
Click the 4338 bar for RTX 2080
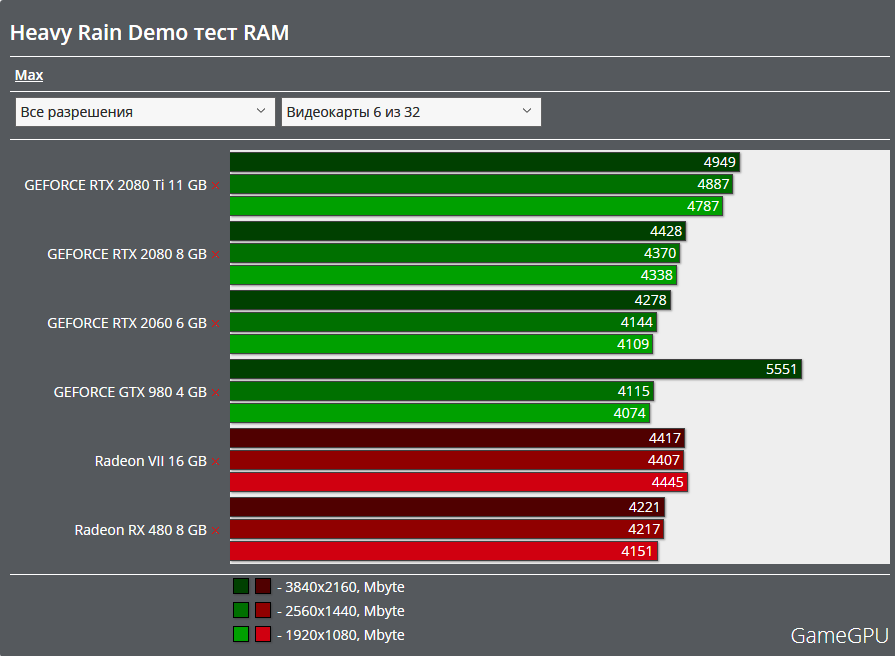point(453,275)
